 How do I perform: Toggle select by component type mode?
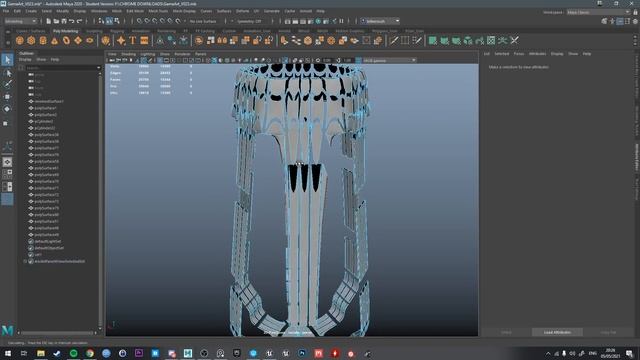tap(117, 21)
